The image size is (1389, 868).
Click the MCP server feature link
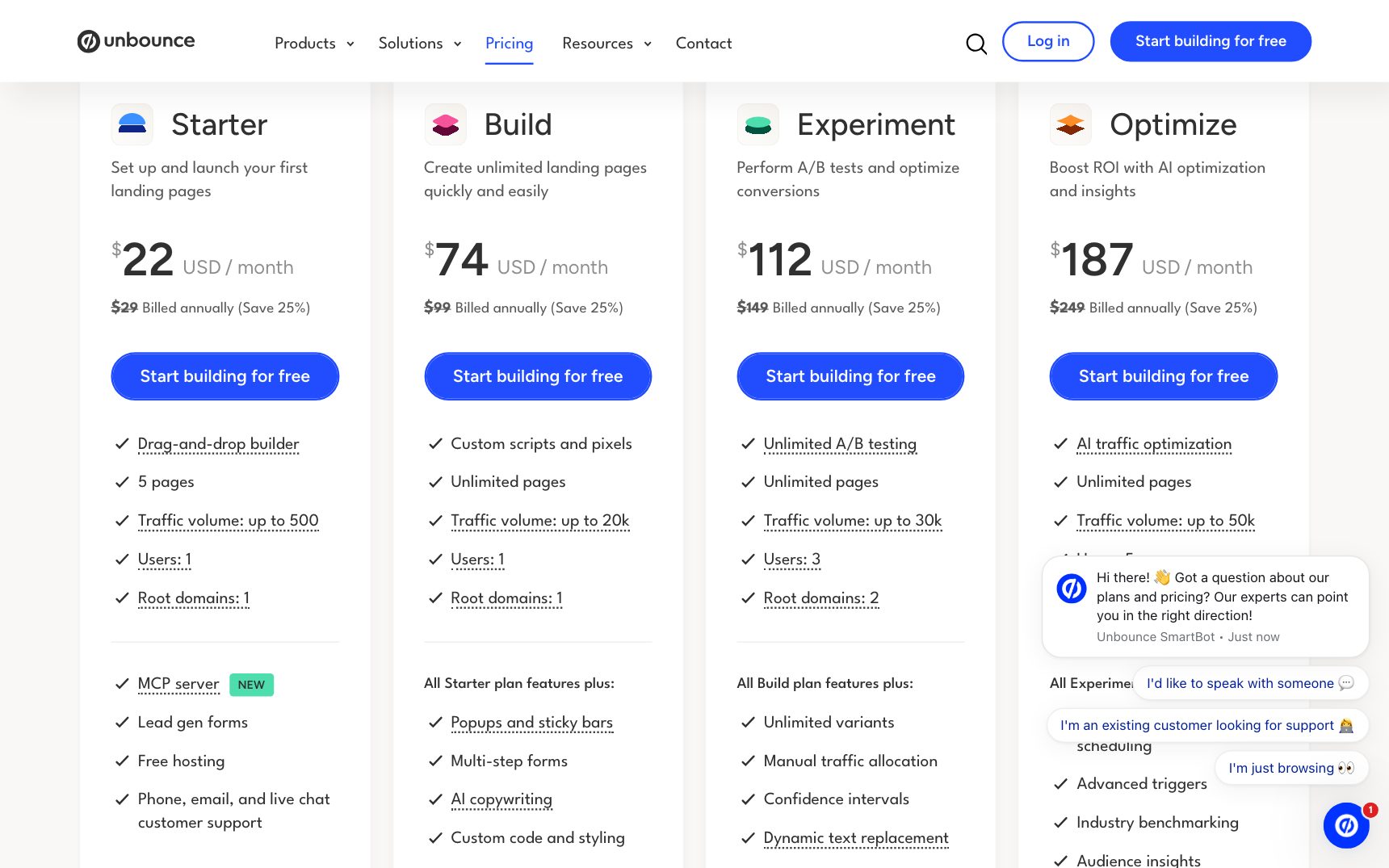[178, 684]
